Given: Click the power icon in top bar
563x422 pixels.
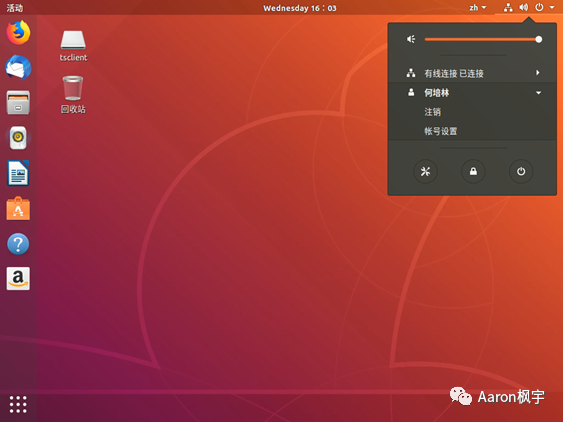Looking at the screenshot, I should (x=539, y=7).
